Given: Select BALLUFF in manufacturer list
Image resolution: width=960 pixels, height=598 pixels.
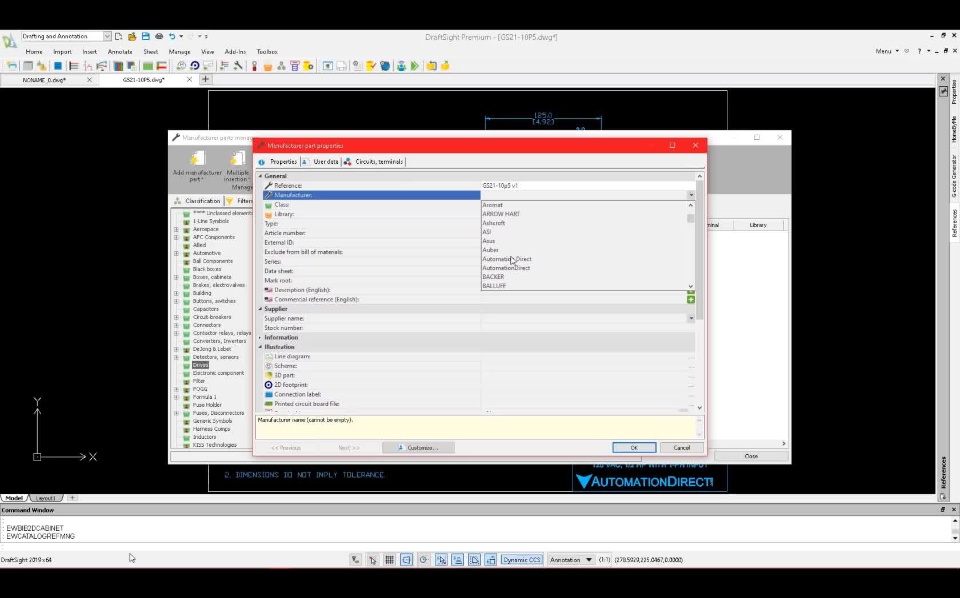Looking at the screenshot, I should (x=494, y=286).
